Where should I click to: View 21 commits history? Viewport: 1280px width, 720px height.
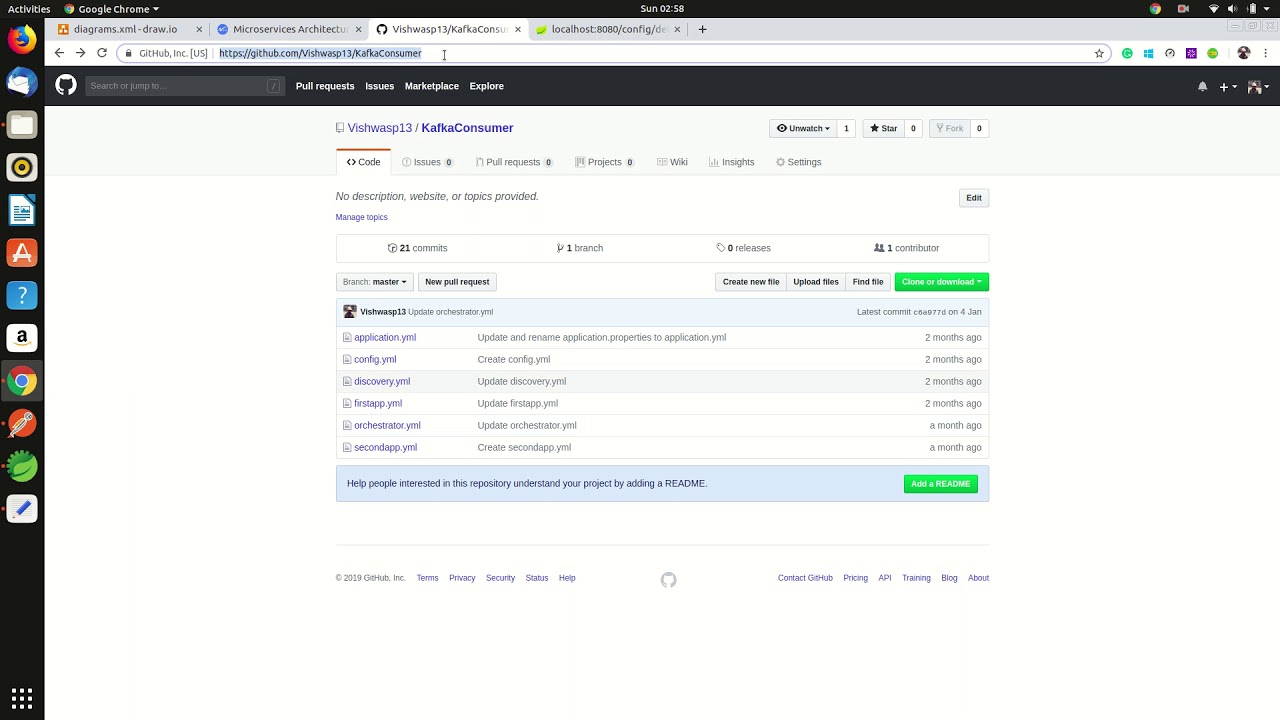418,248
